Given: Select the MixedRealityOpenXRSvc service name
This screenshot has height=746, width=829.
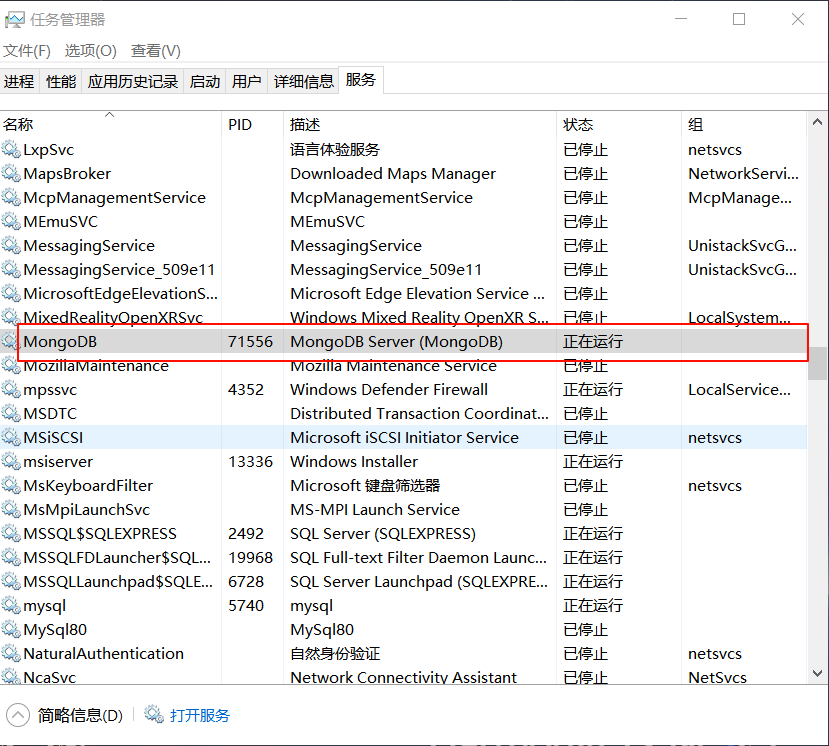Looking at the screenshot, I should 113,317.
